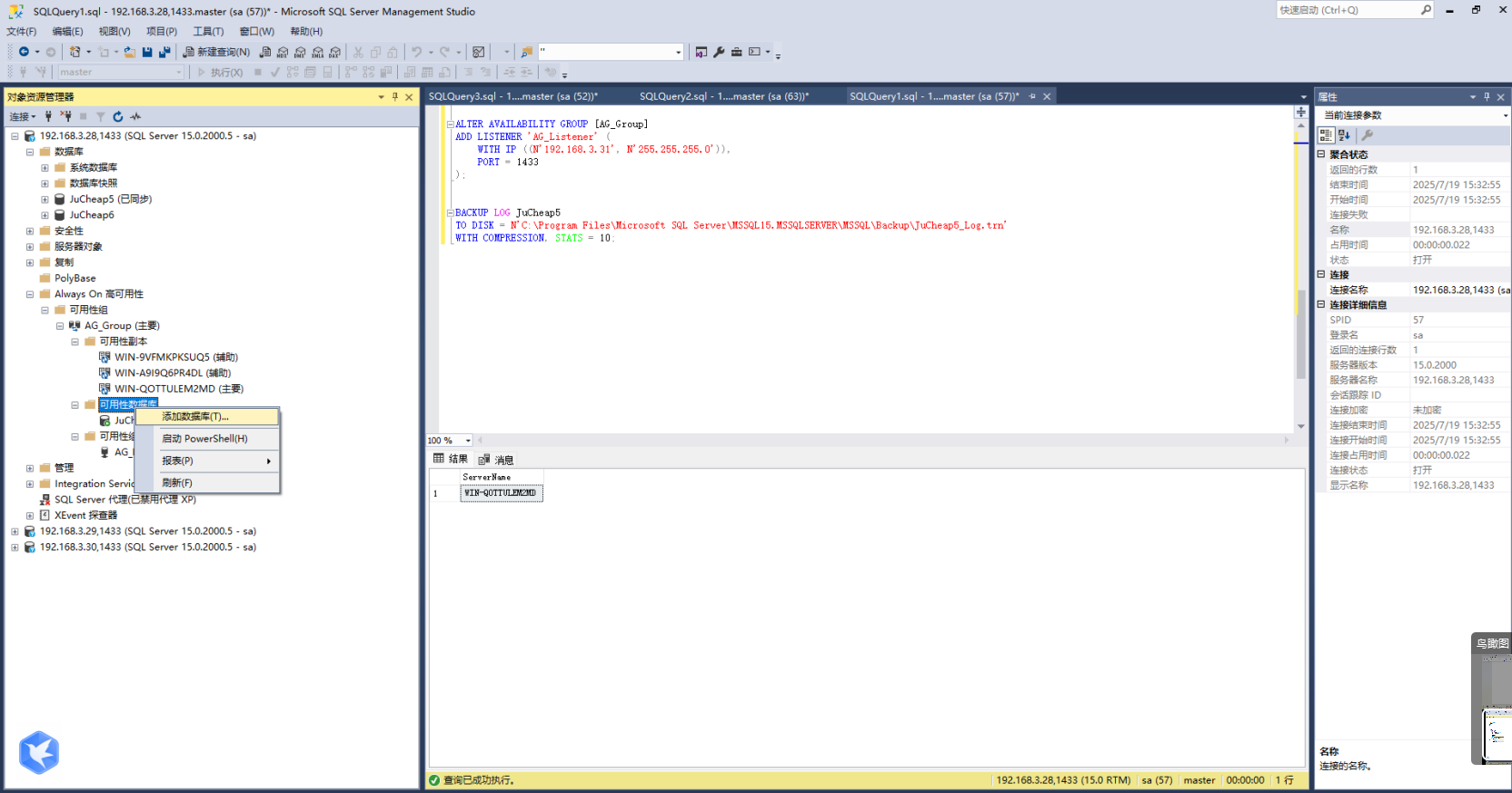Expand the System Databases (系统数据库) folder
The image size is (1512, 793).
(x=45, y=168)
